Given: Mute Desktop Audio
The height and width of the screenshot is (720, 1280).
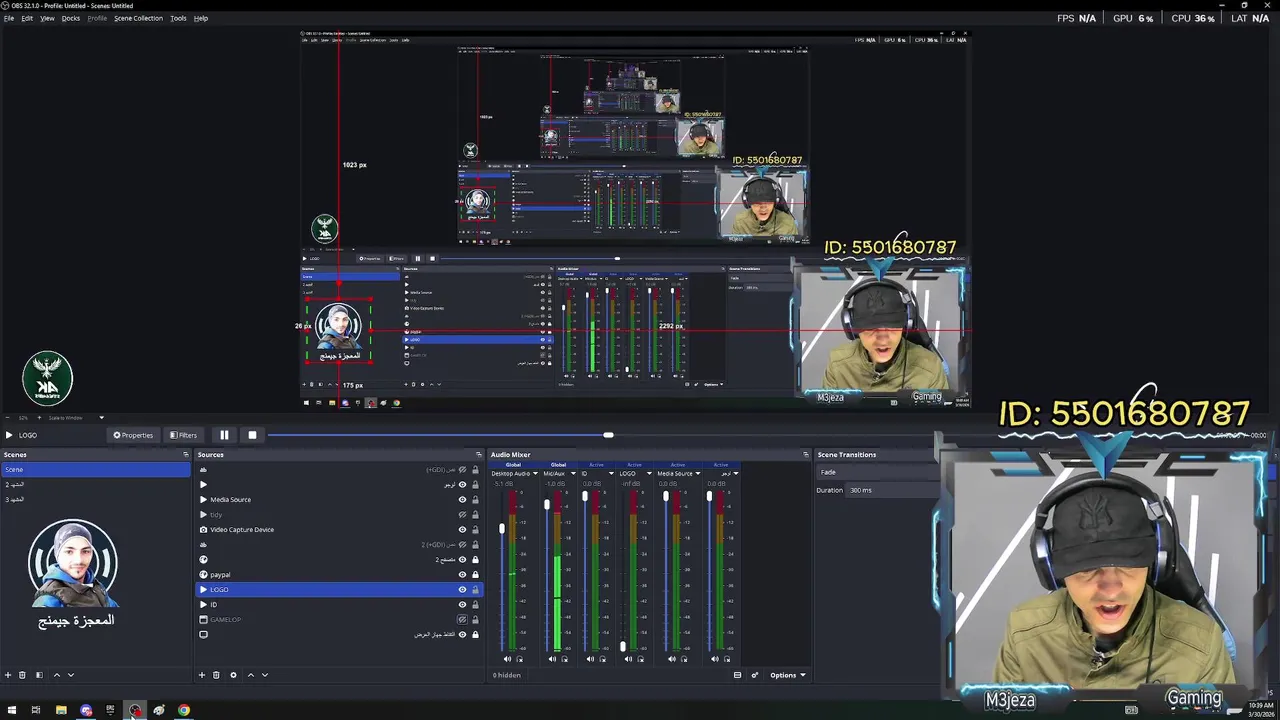Looking at the screenshot, I should coord(507,659).
